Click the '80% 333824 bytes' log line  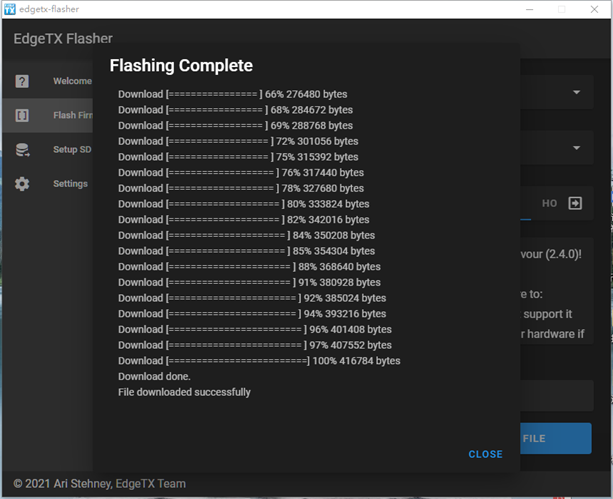click(x=244, y=204)
